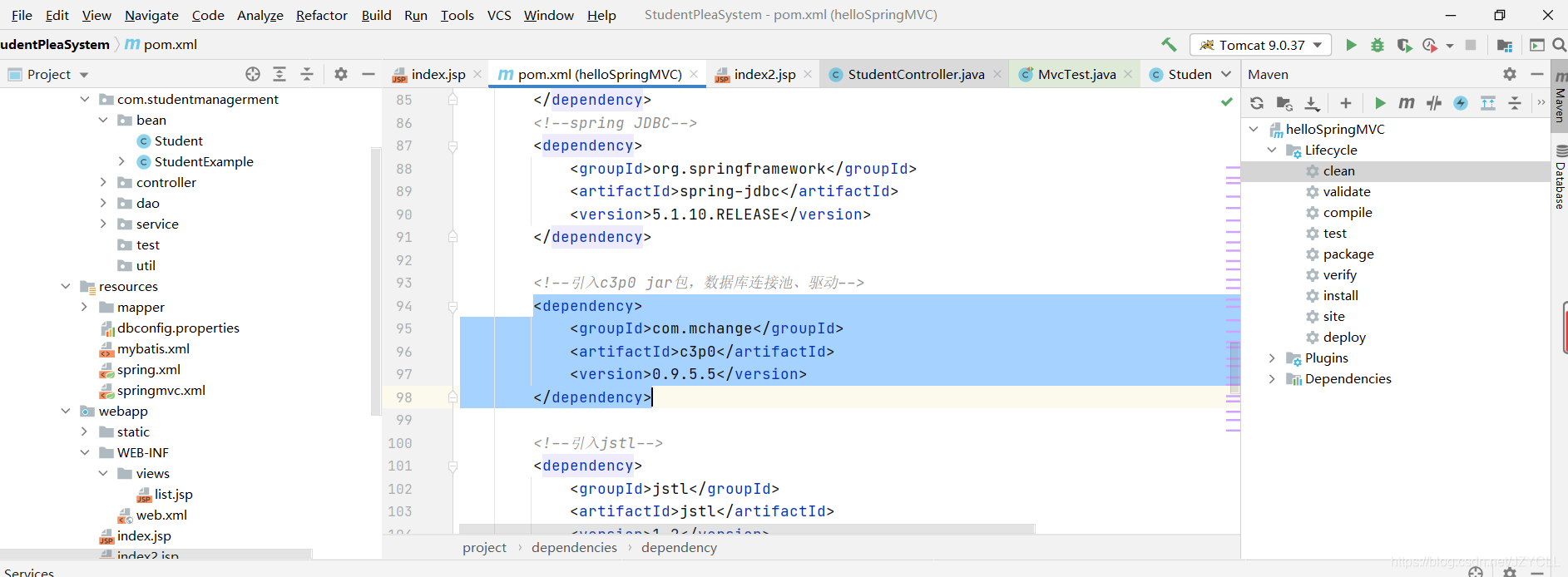Expand the StudentExample class node
The width and height of the screenshot is (1568, 577).
tap(121, 161)
